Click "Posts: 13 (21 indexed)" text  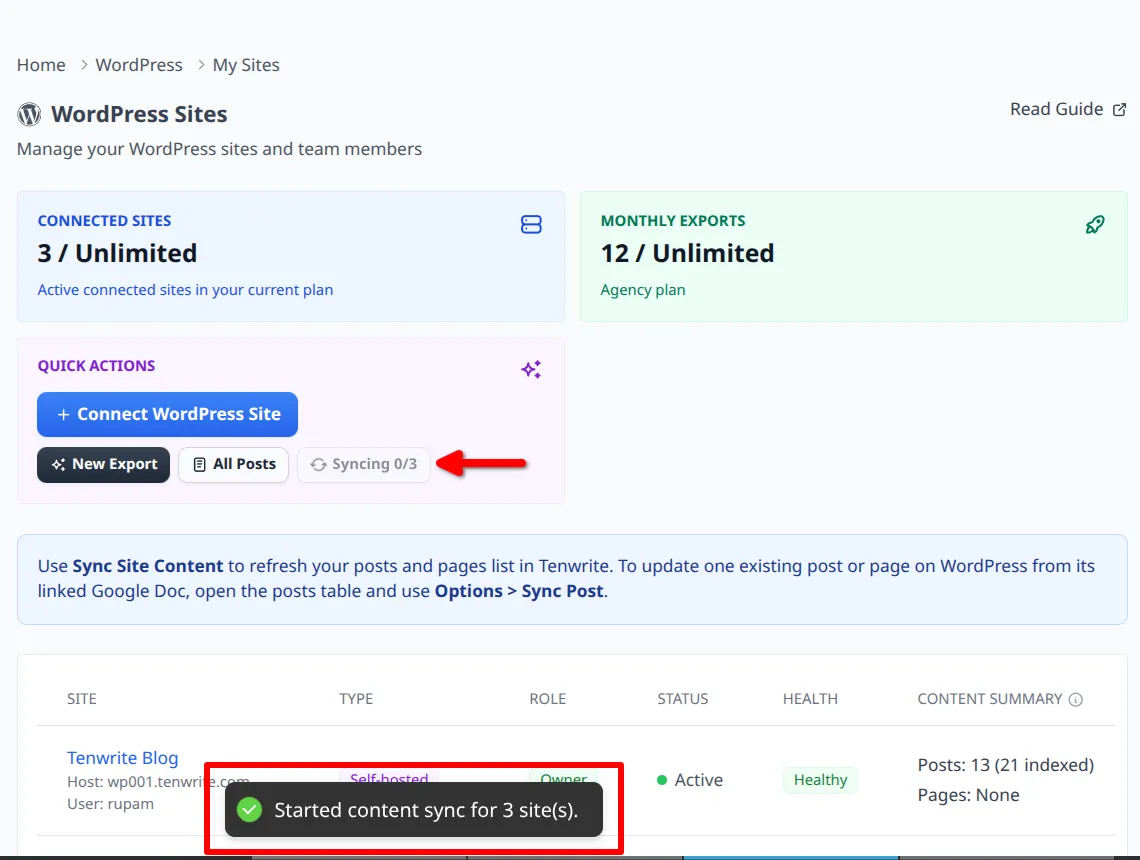pos(1005,765)
